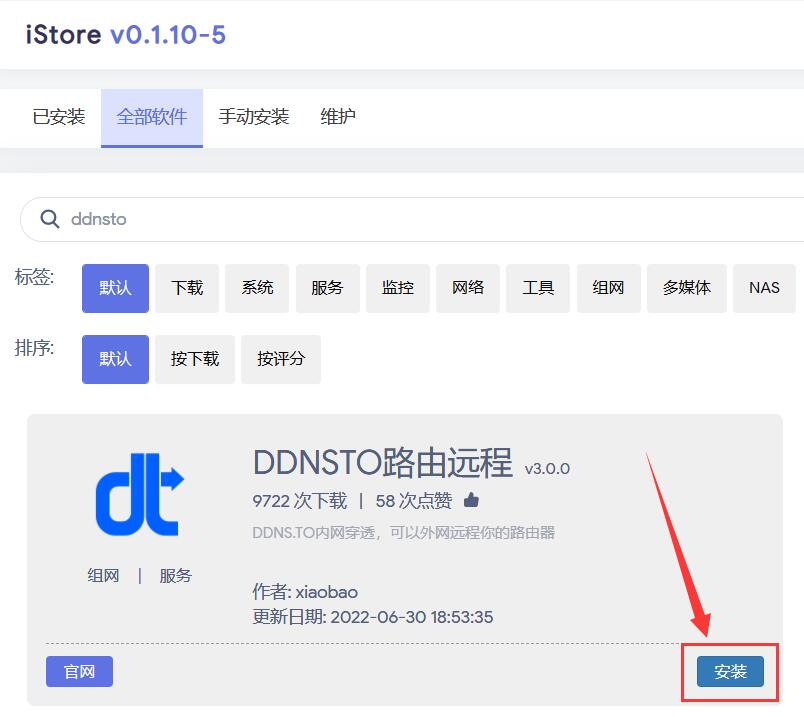The width and height of the screenshot is (804, 717).
Task: Filter by 监控 tag
Action: [x=398, y=288]
